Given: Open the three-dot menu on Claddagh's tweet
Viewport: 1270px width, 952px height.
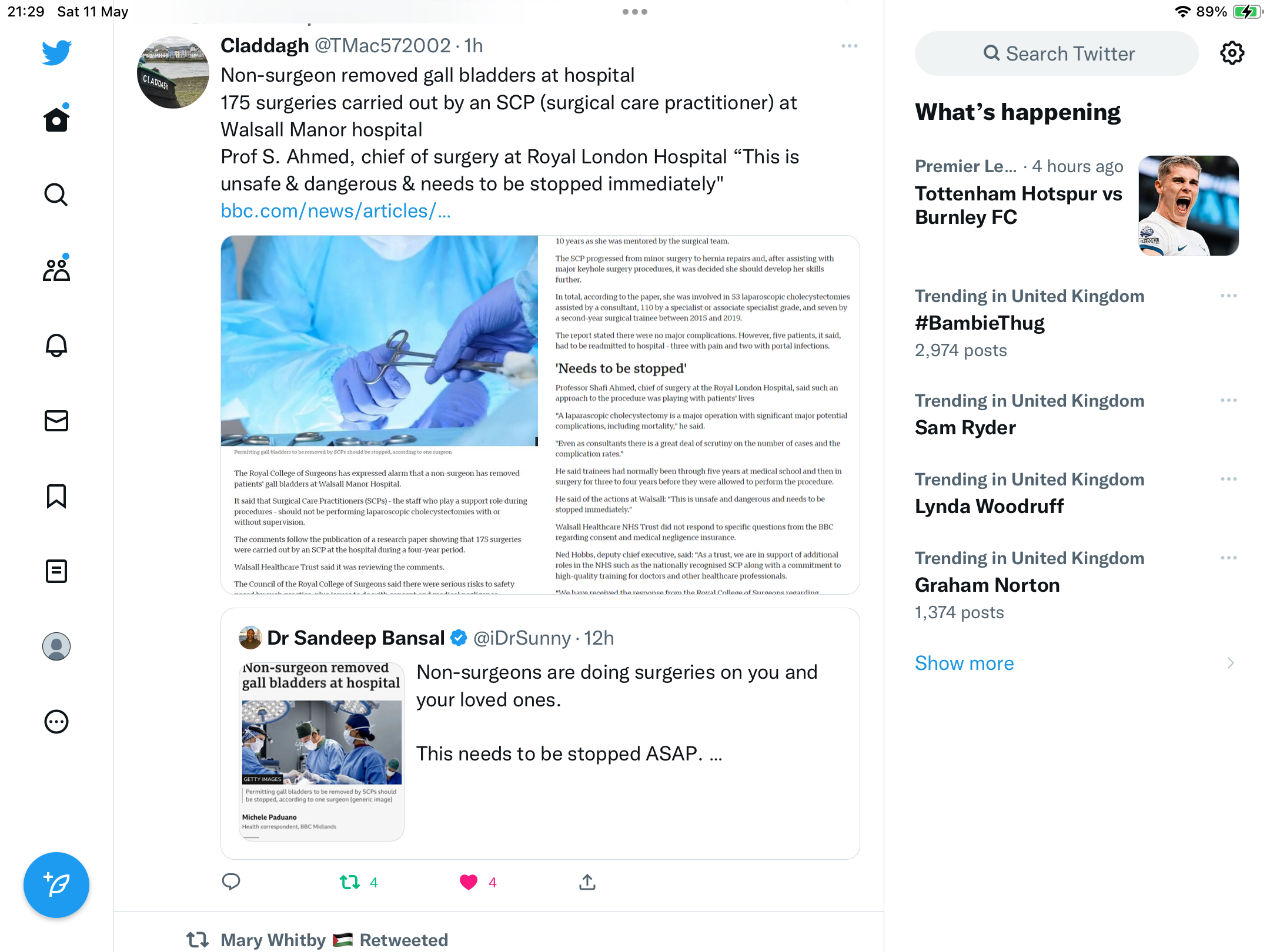Looking at the screenshot, I should (850, 46).
